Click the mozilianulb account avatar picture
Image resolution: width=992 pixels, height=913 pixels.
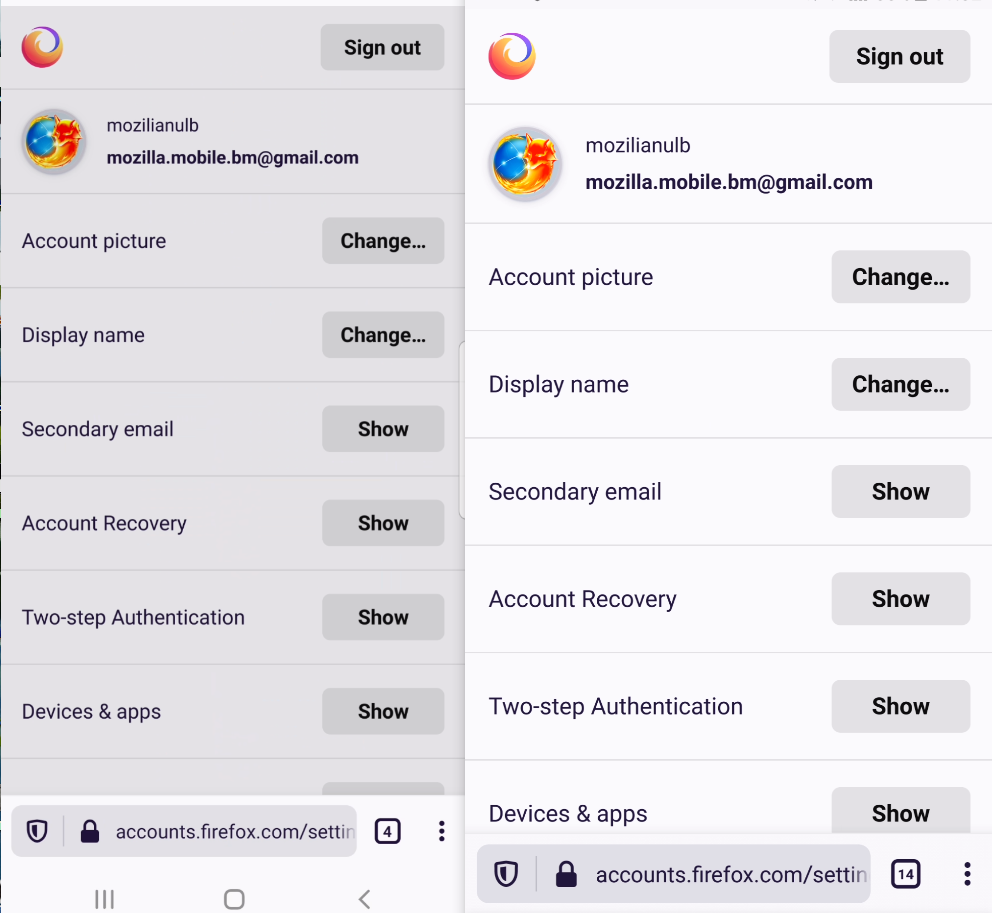click(x=525, y=164)
